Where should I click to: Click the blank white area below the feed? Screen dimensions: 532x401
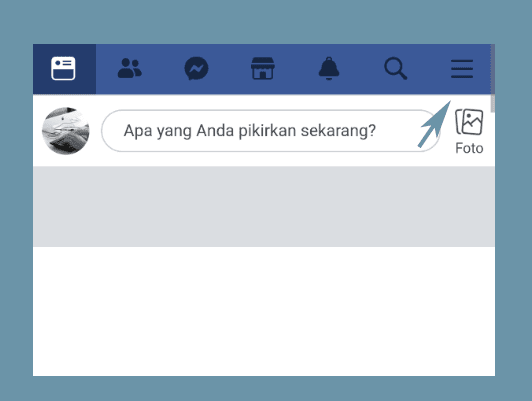tap(264, 311)
